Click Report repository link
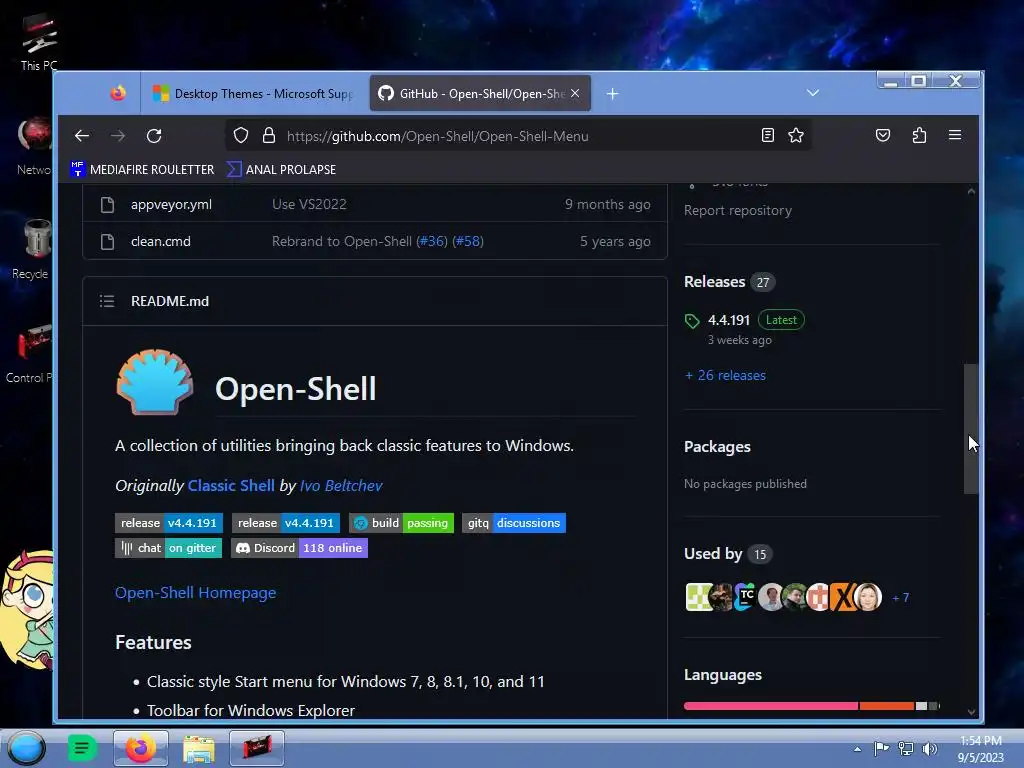1024x768 pixels. pos(737,210)
